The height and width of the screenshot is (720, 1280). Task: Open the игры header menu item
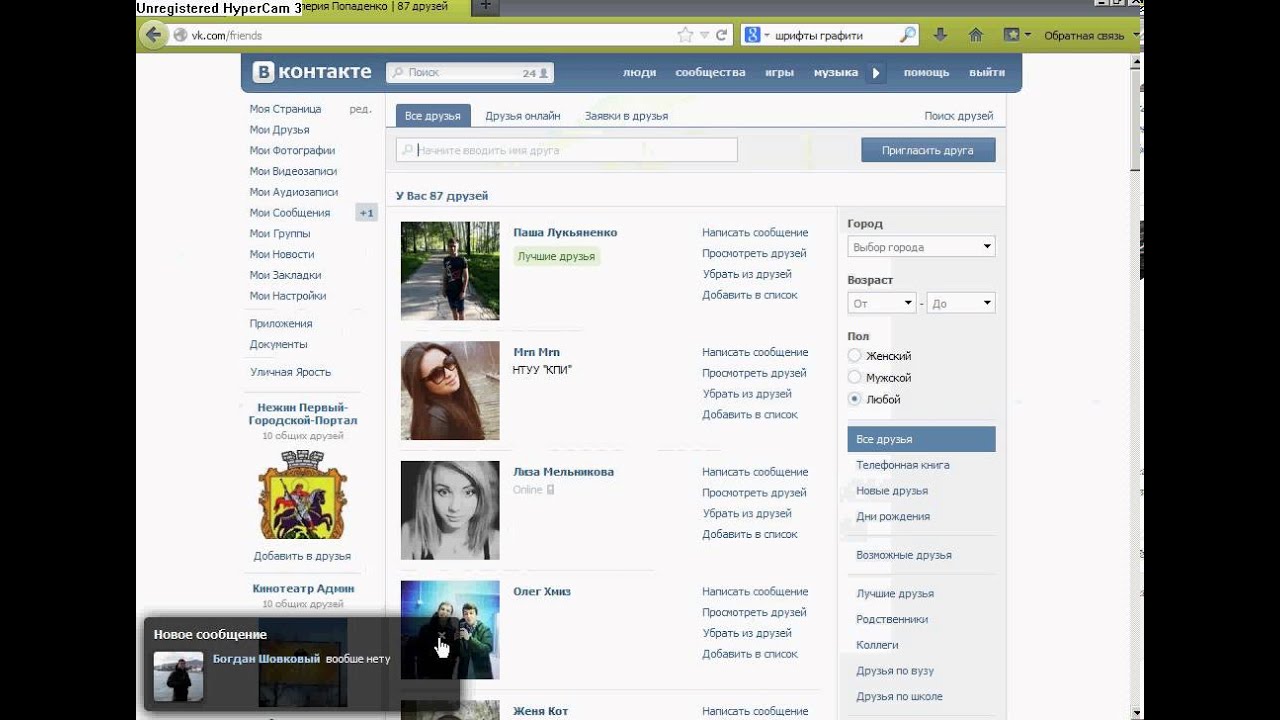pyautogui.click(x=780, y=72)
